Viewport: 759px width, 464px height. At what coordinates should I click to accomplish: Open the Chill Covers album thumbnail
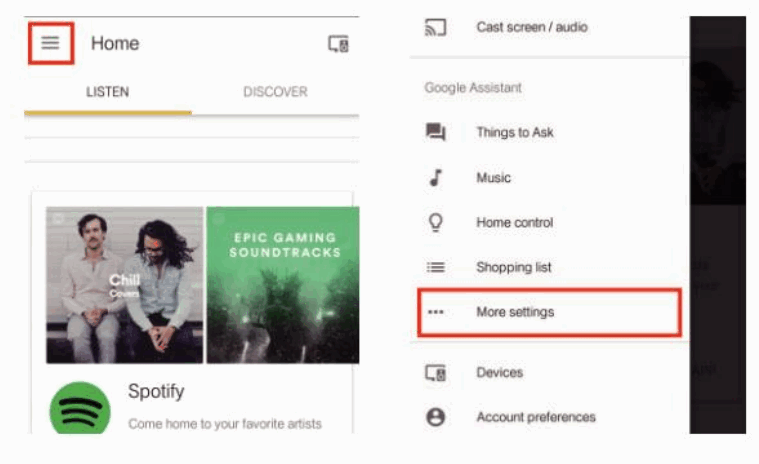(x=124, y=285)
